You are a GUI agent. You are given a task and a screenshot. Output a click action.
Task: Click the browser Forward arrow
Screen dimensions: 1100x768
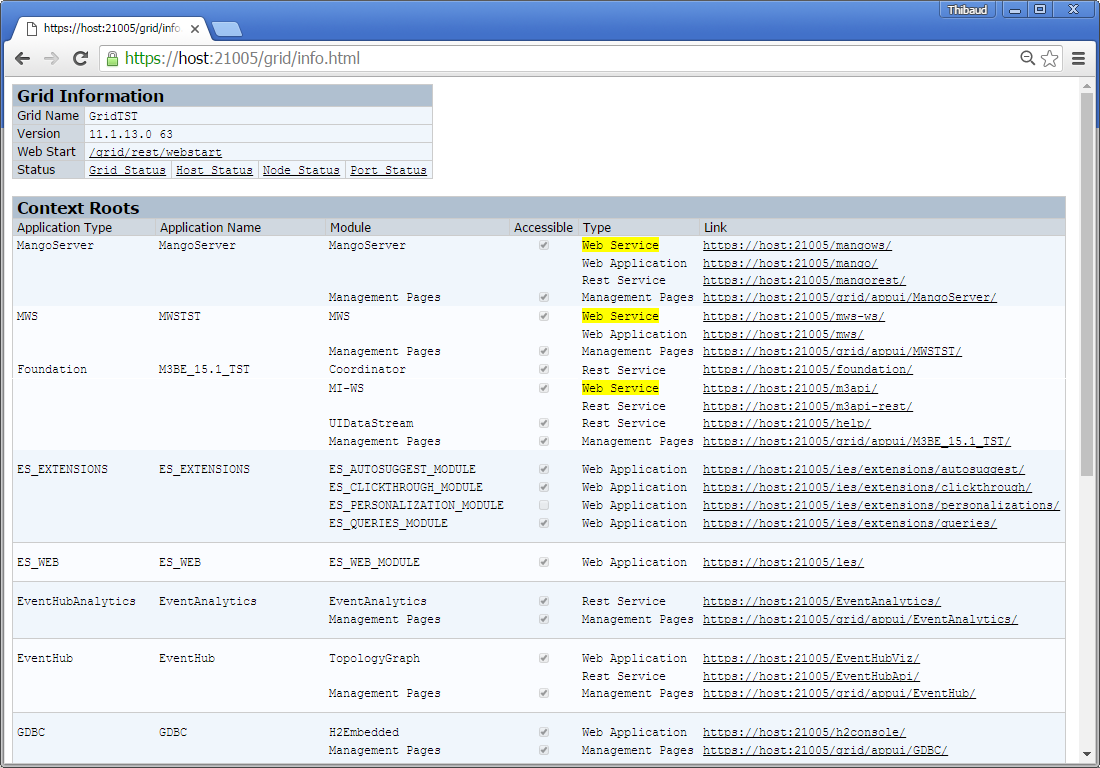(51, 59)
